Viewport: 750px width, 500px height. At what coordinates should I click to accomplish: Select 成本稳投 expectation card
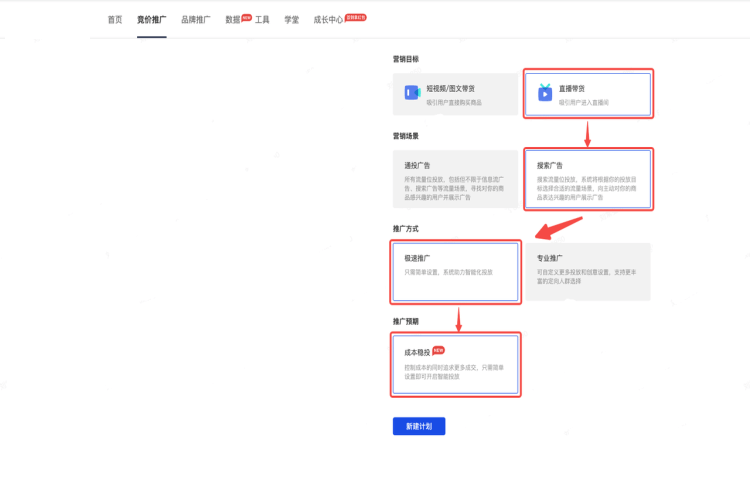click(455, 365)
